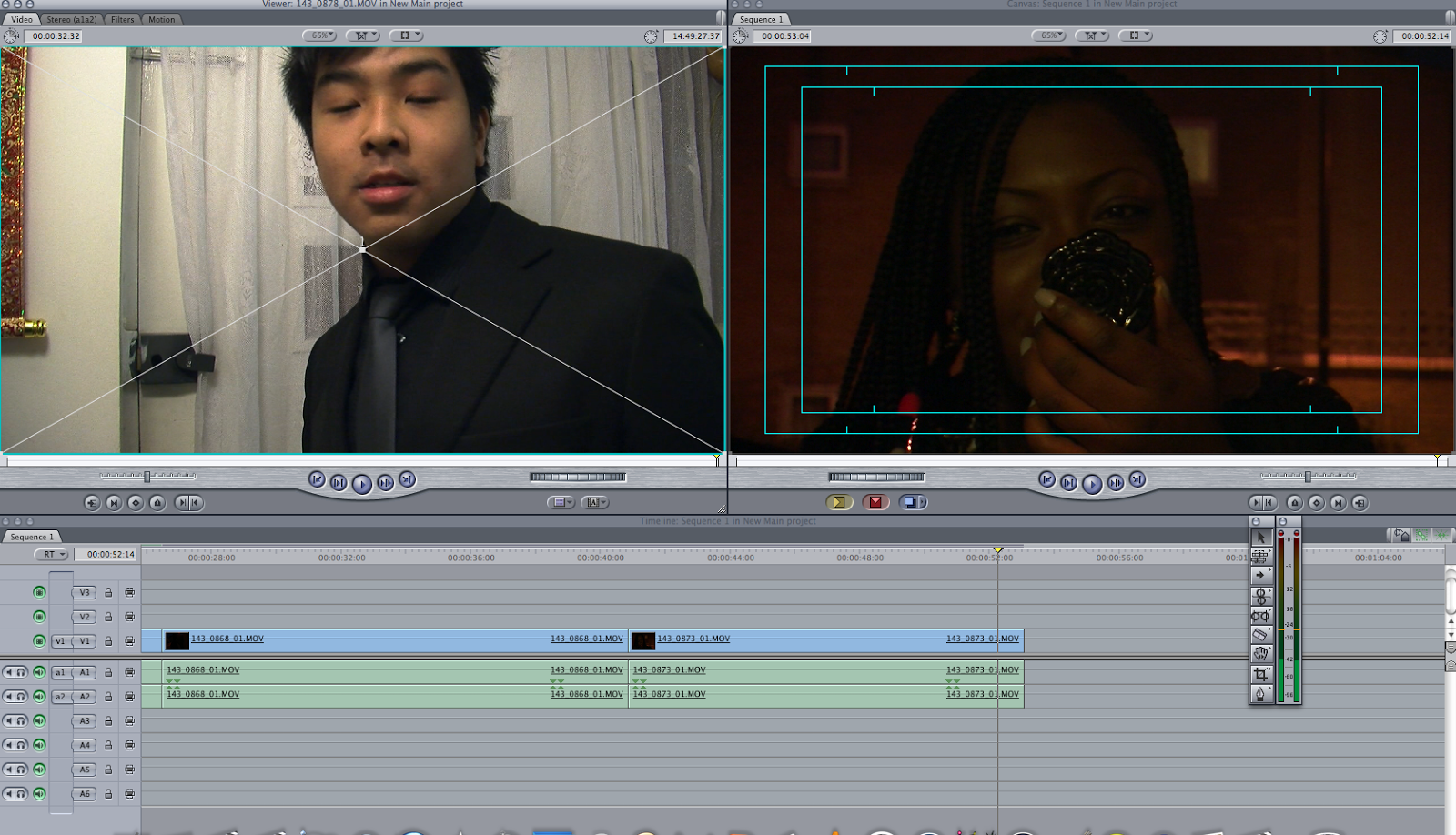Switch to the Motion tab

161,19
